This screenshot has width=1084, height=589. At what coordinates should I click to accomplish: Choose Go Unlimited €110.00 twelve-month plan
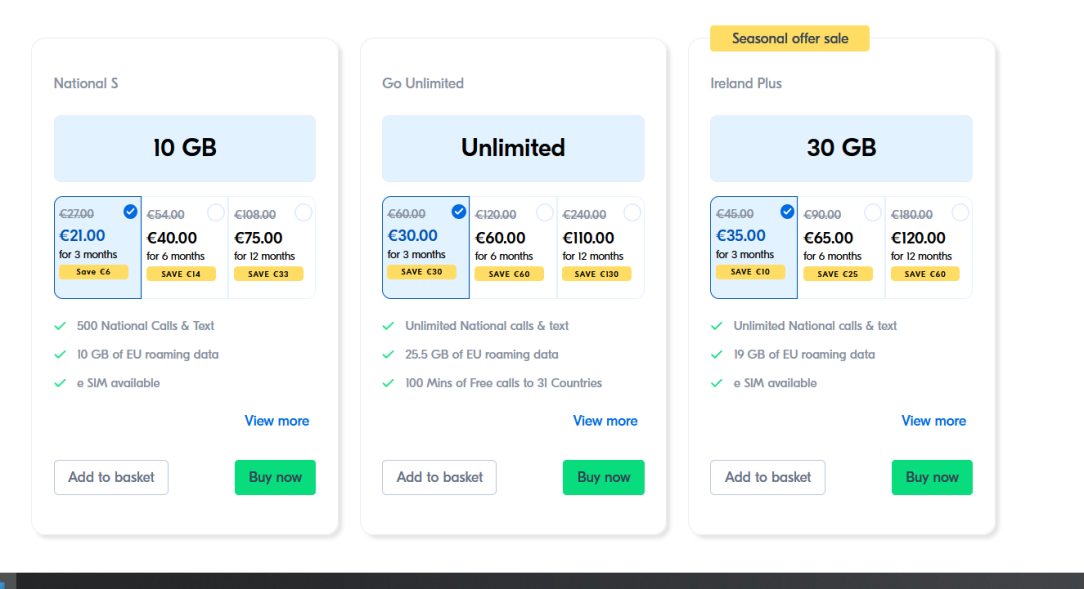point(600,246)
